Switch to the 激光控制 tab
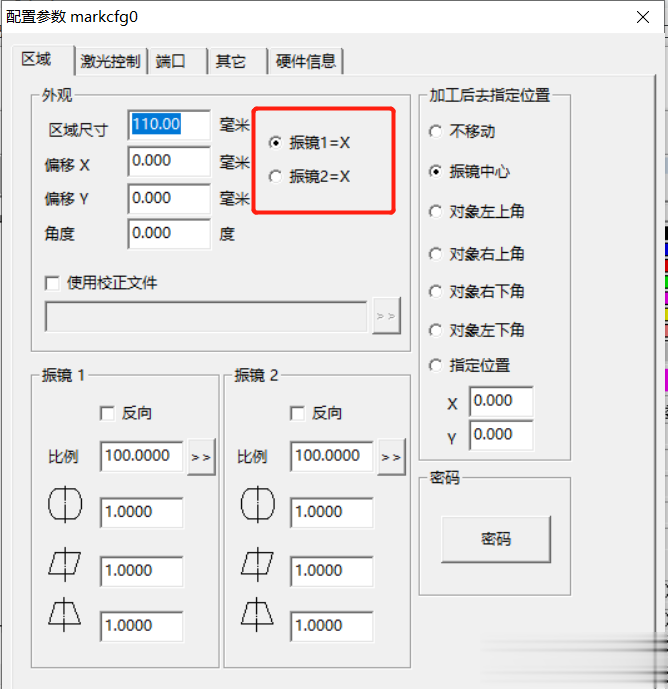The width and height of the screenshot is (668, 689). 110,61
